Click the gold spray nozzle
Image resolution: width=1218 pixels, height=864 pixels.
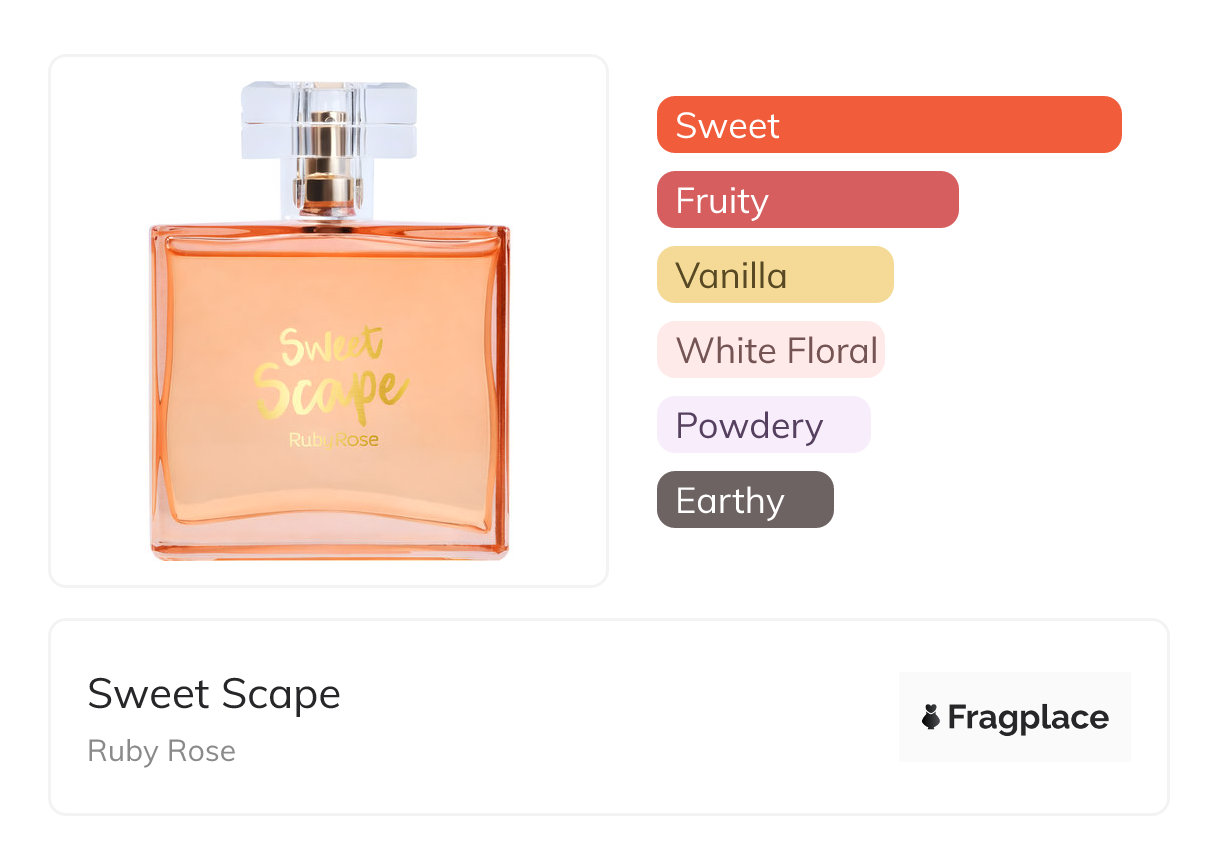pyautogui.click(x=328, y=160)
